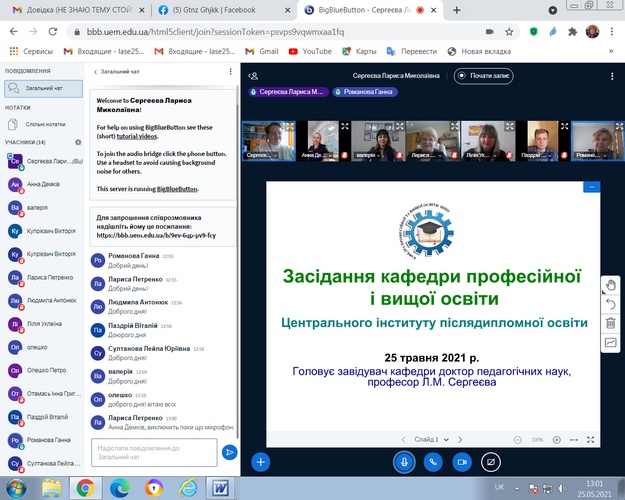
Task: Open the participants settings gear
Action: 75,143
